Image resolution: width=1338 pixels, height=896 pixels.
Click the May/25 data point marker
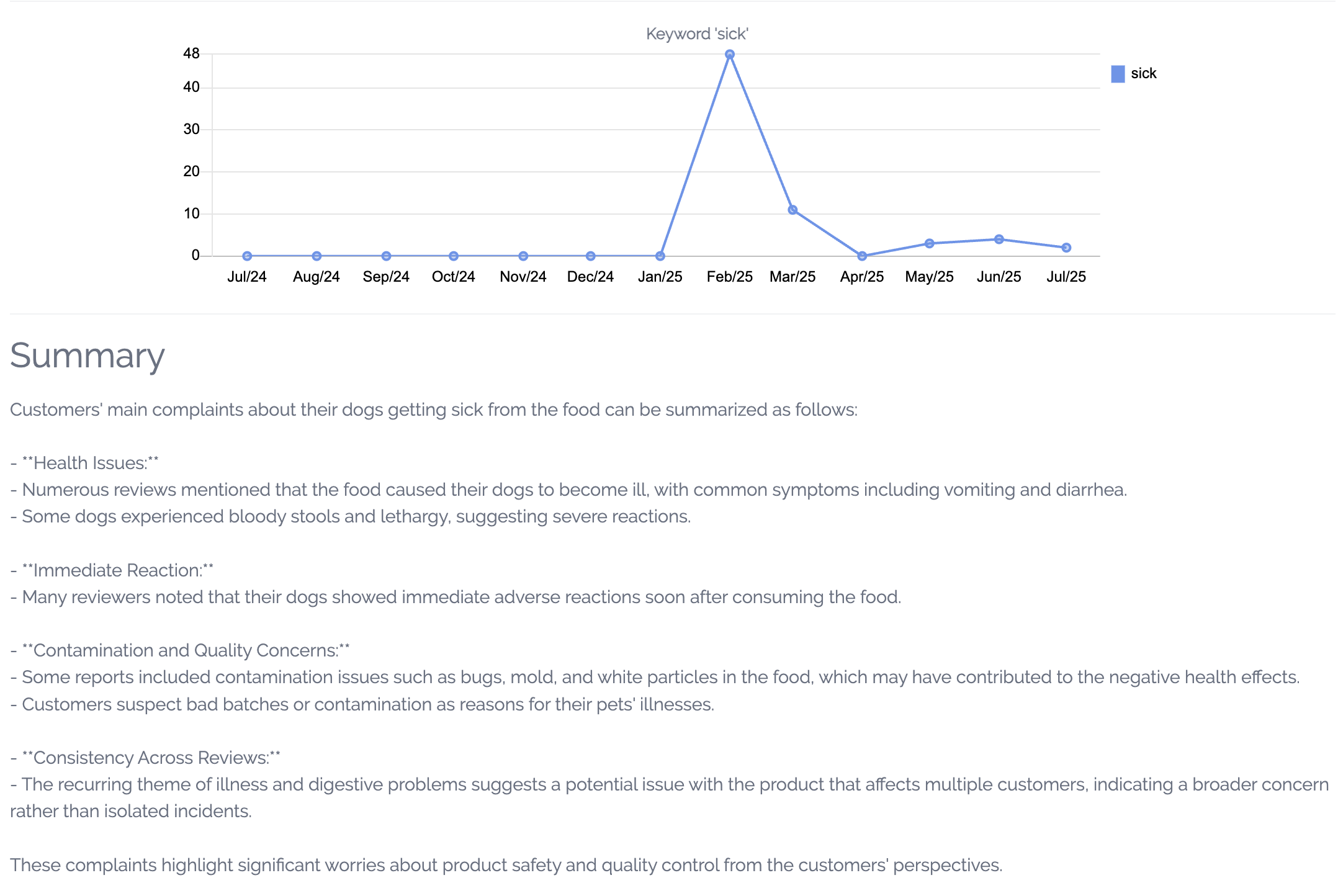click(929, 243)
